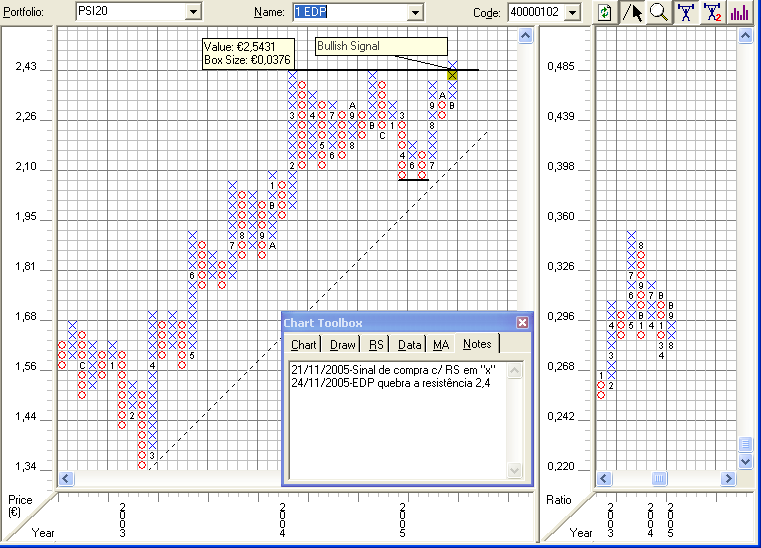Viewport: 761px width, 548px height.
Task: Activate the magnifying glass zoom tool
Action: click(659, 12)
